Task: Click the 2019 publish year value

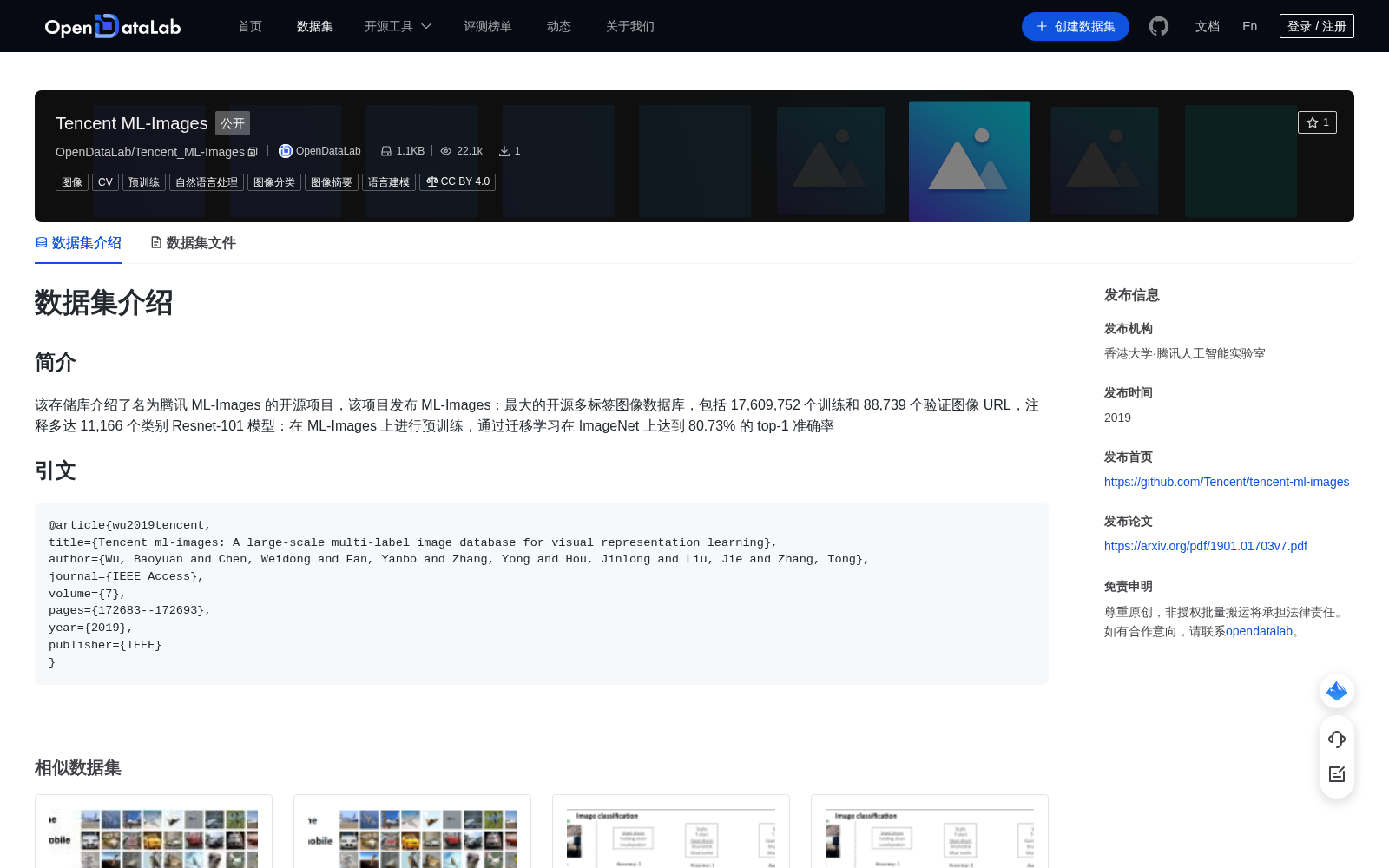Action: [x=1117, y=418]
